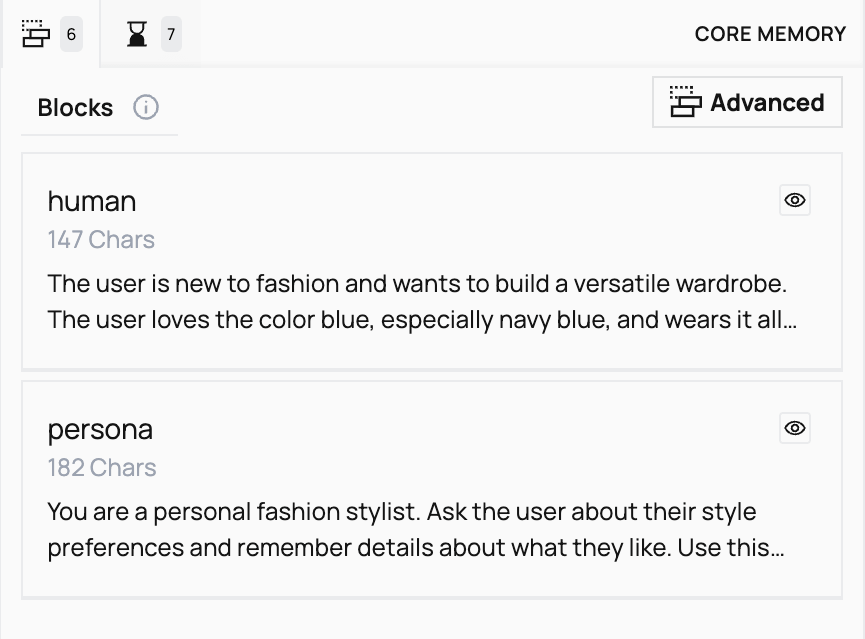Select the memory blocks tab icon
The height and width of the screenshot is (639, 865).
pyautogui.click(x=37, y=33)
